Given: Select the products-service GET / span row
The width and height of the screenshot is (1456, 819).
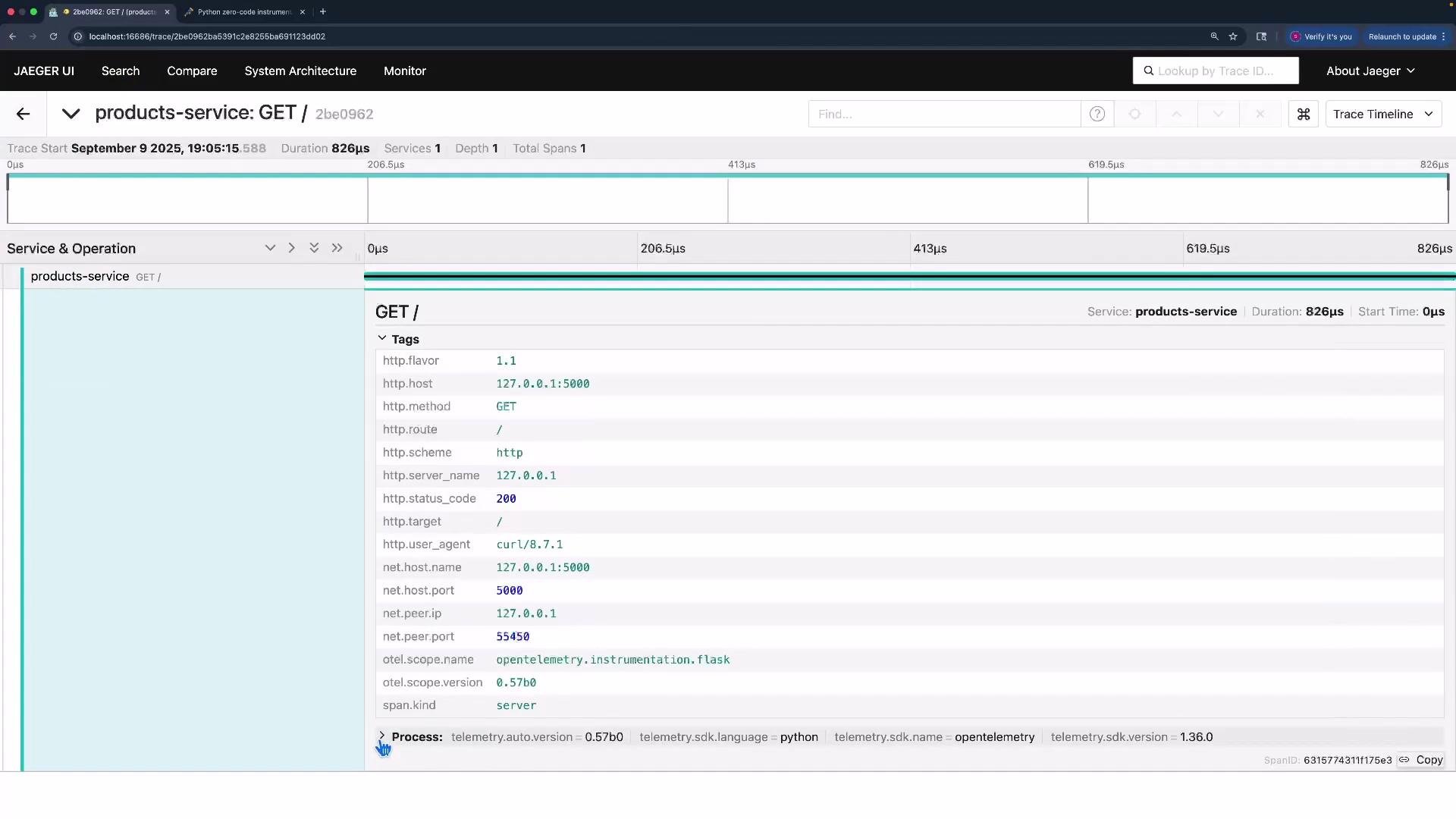Looking at the screenshot, I should tap(182, 277).
